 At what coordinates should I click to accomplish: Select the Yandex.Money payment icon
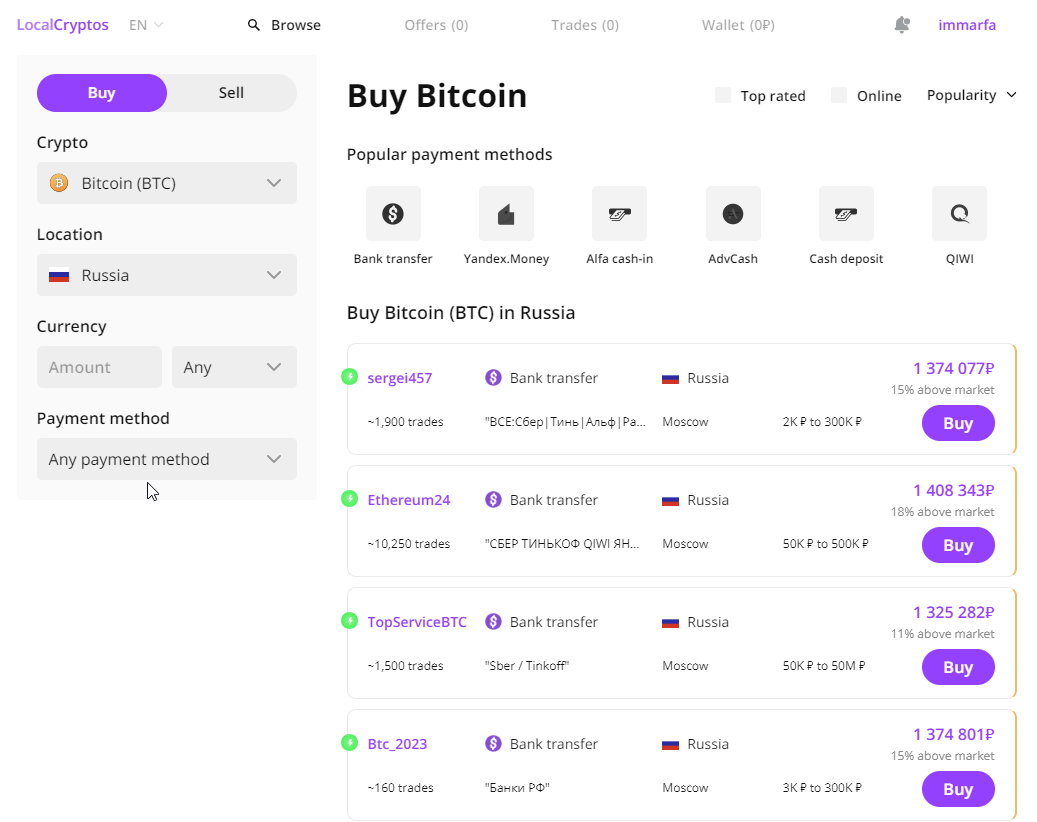[506, 213]
